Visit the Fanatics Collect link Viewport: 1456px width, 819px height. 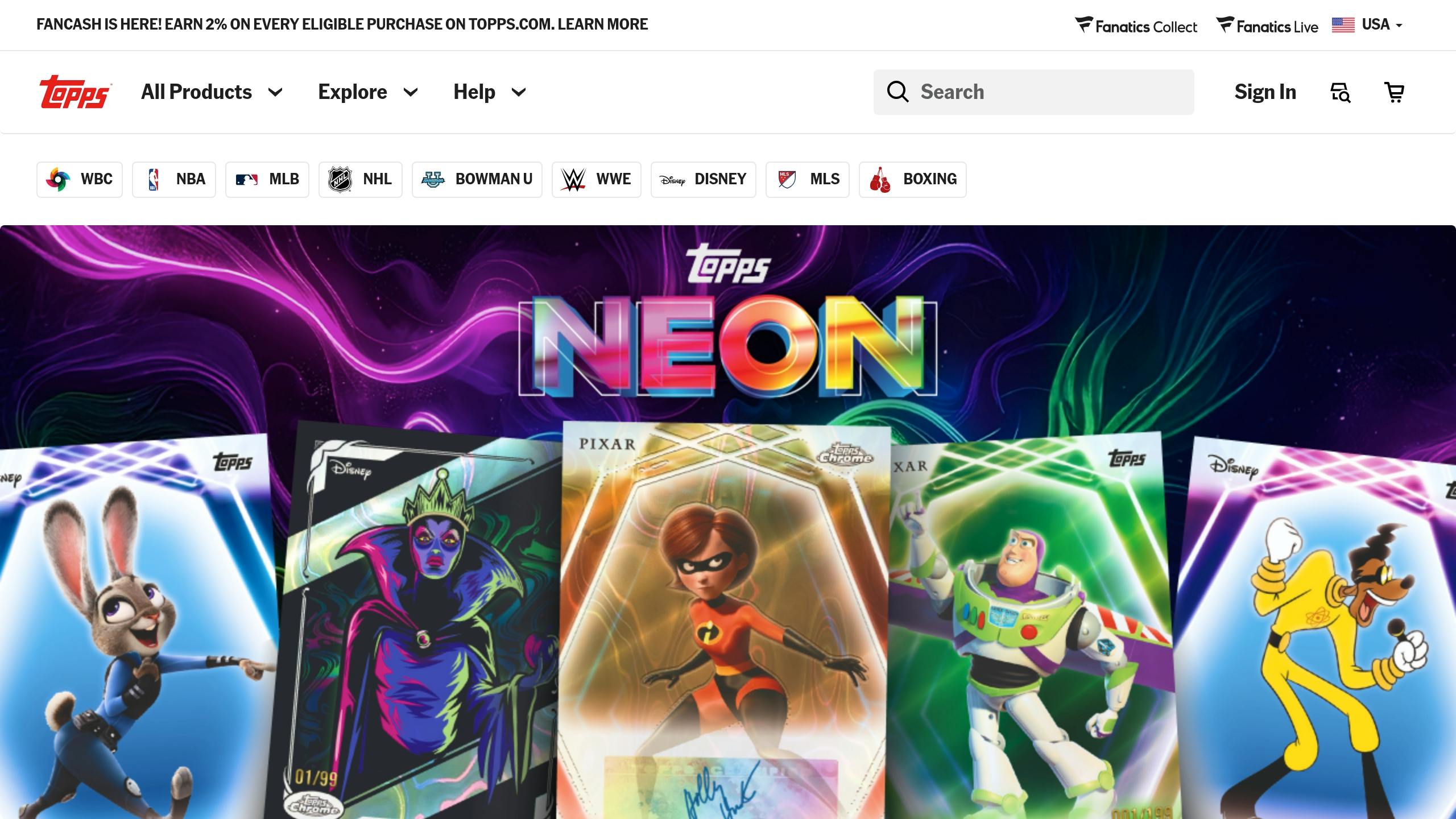tap(1136, 26)
